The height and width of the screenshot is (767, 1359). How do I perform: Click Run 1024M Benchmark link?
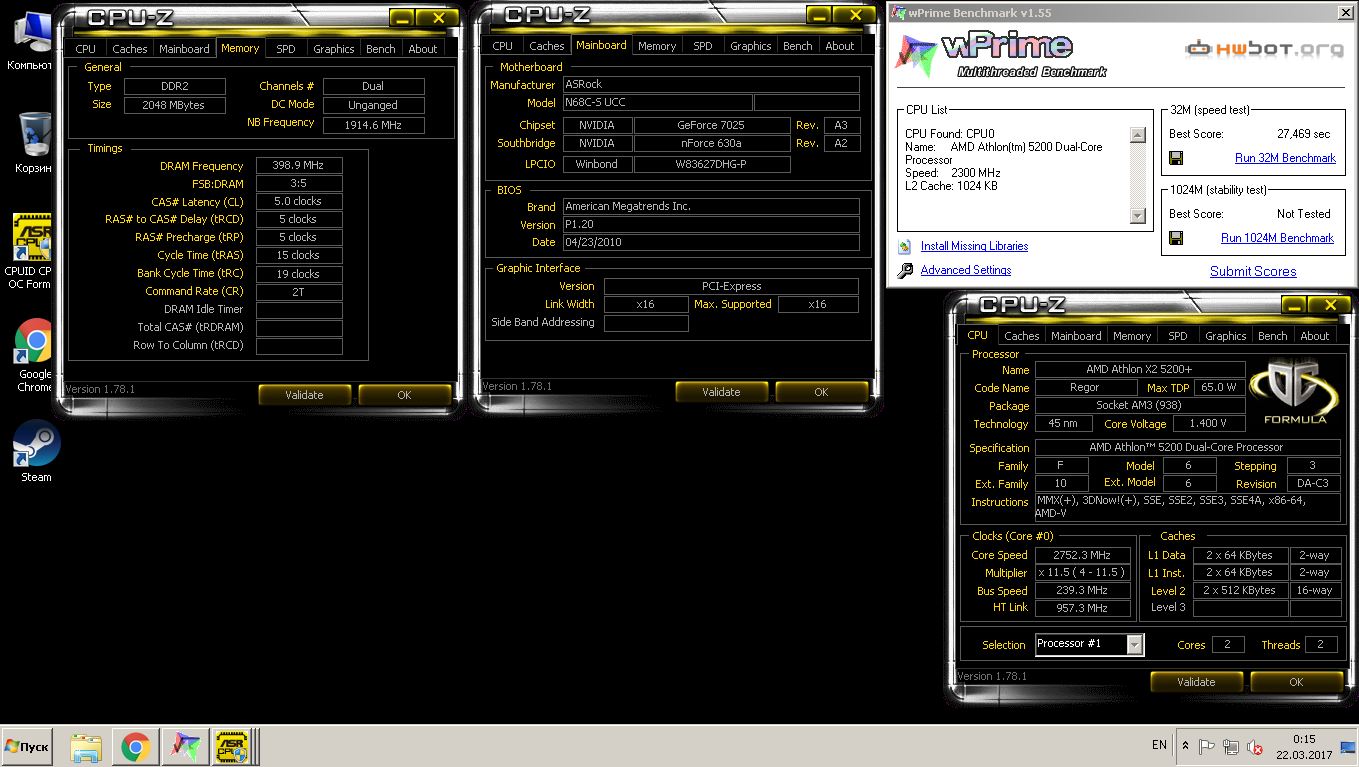click(1277, 238)
